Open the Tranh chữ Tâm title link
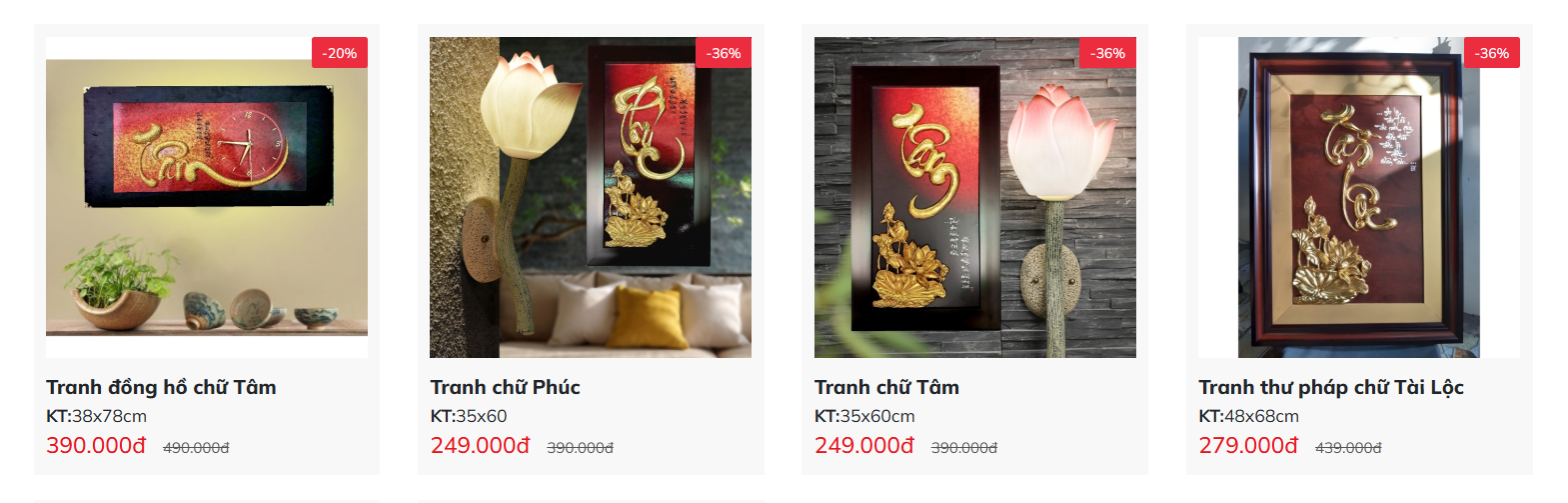 [886, 387]
